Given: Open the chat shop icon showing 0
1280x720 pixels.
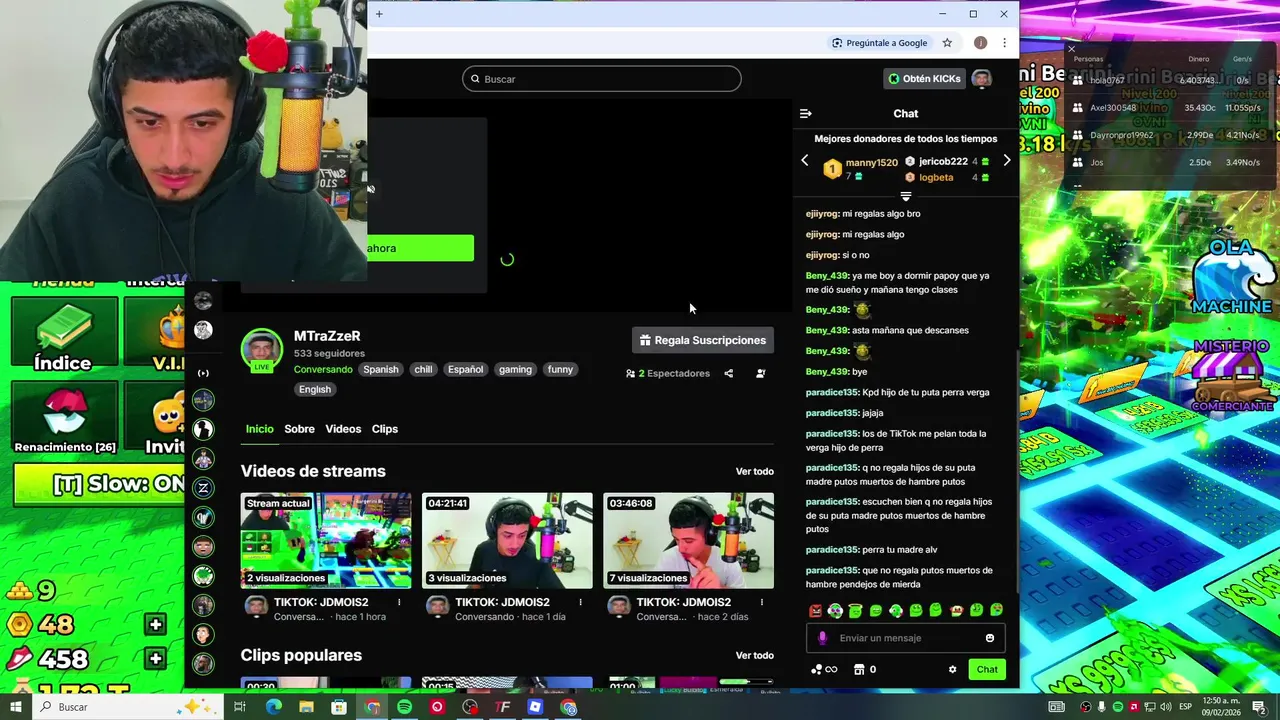Looking at the screenshot, I should (865, 670).
